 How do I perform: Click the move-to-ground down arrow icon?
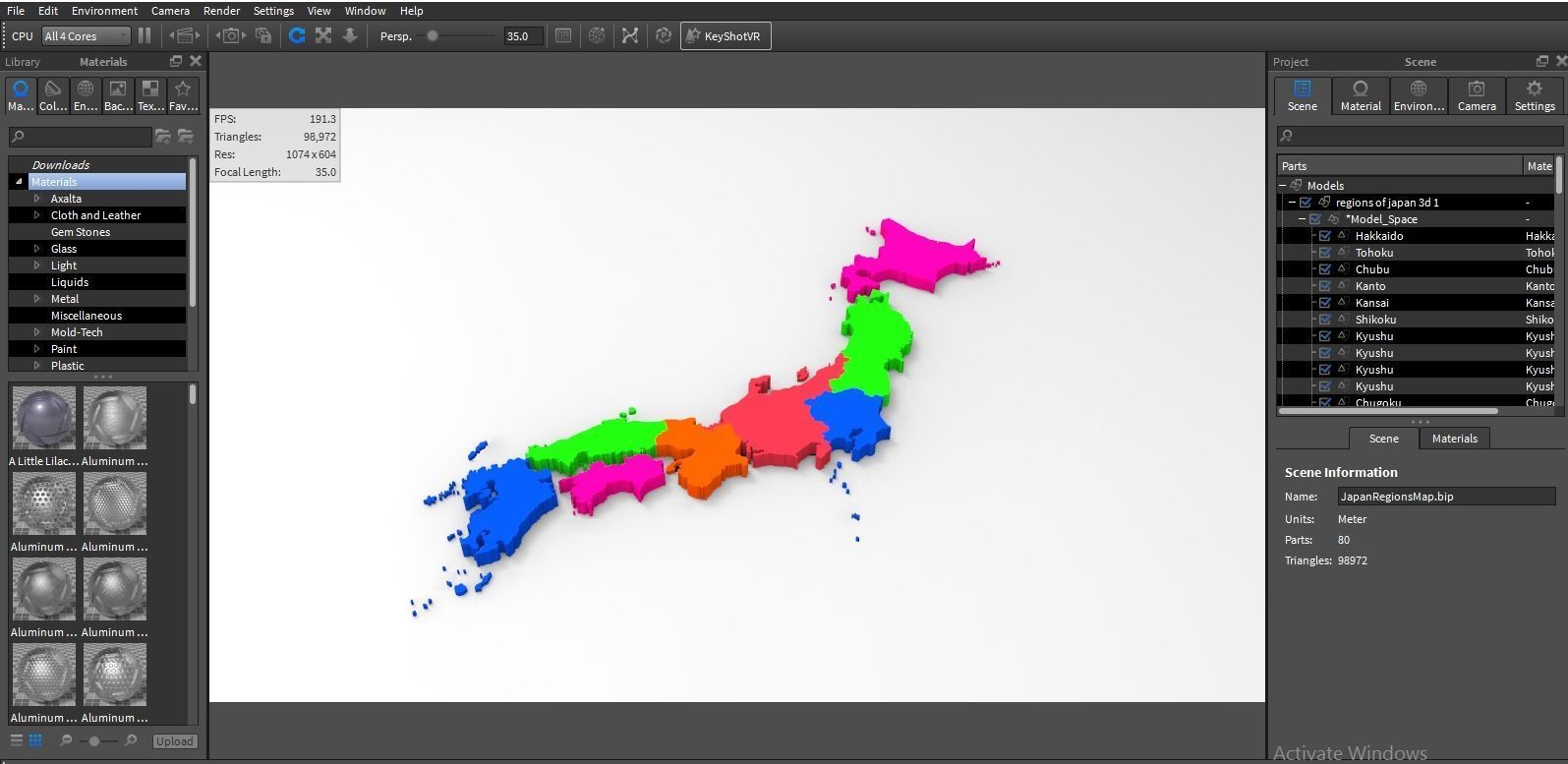point(350,35)
